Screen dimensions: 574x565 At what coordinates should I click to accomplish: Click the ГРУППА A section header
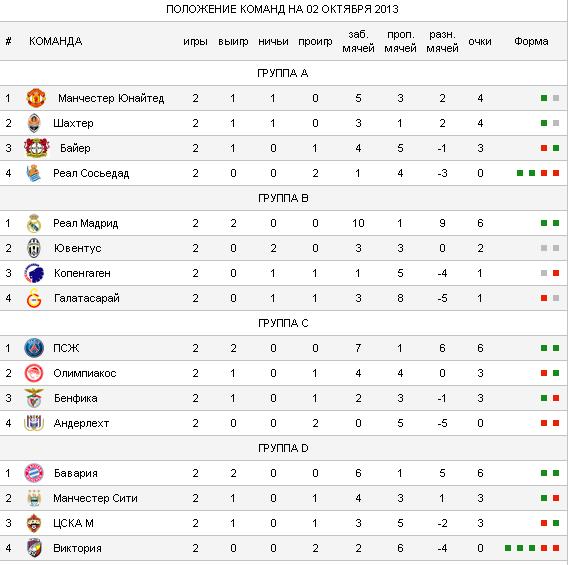[283, 73]
